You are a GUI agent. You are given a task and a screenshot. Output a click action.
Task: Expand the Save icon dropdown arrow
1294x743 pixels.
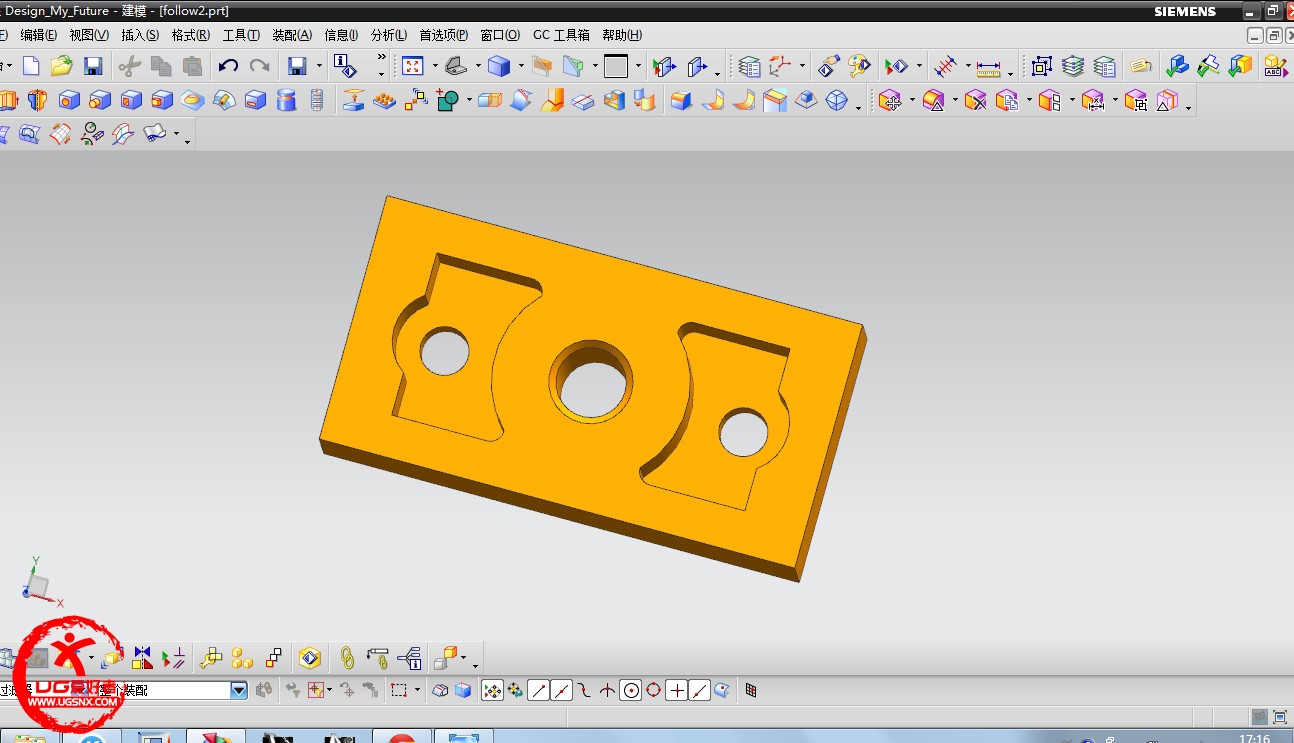coord(320,67)
